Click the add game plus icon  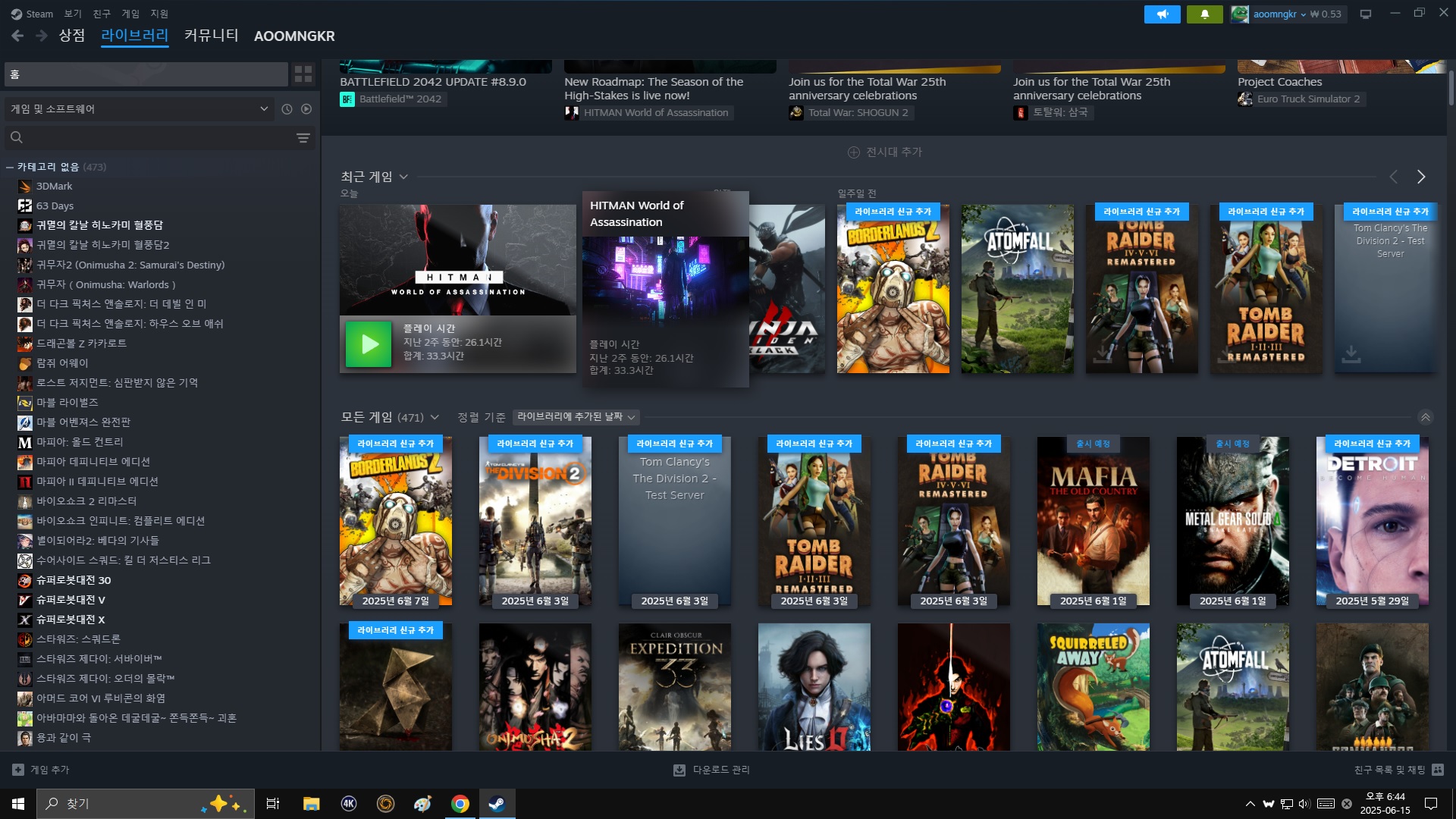[18, 770]
